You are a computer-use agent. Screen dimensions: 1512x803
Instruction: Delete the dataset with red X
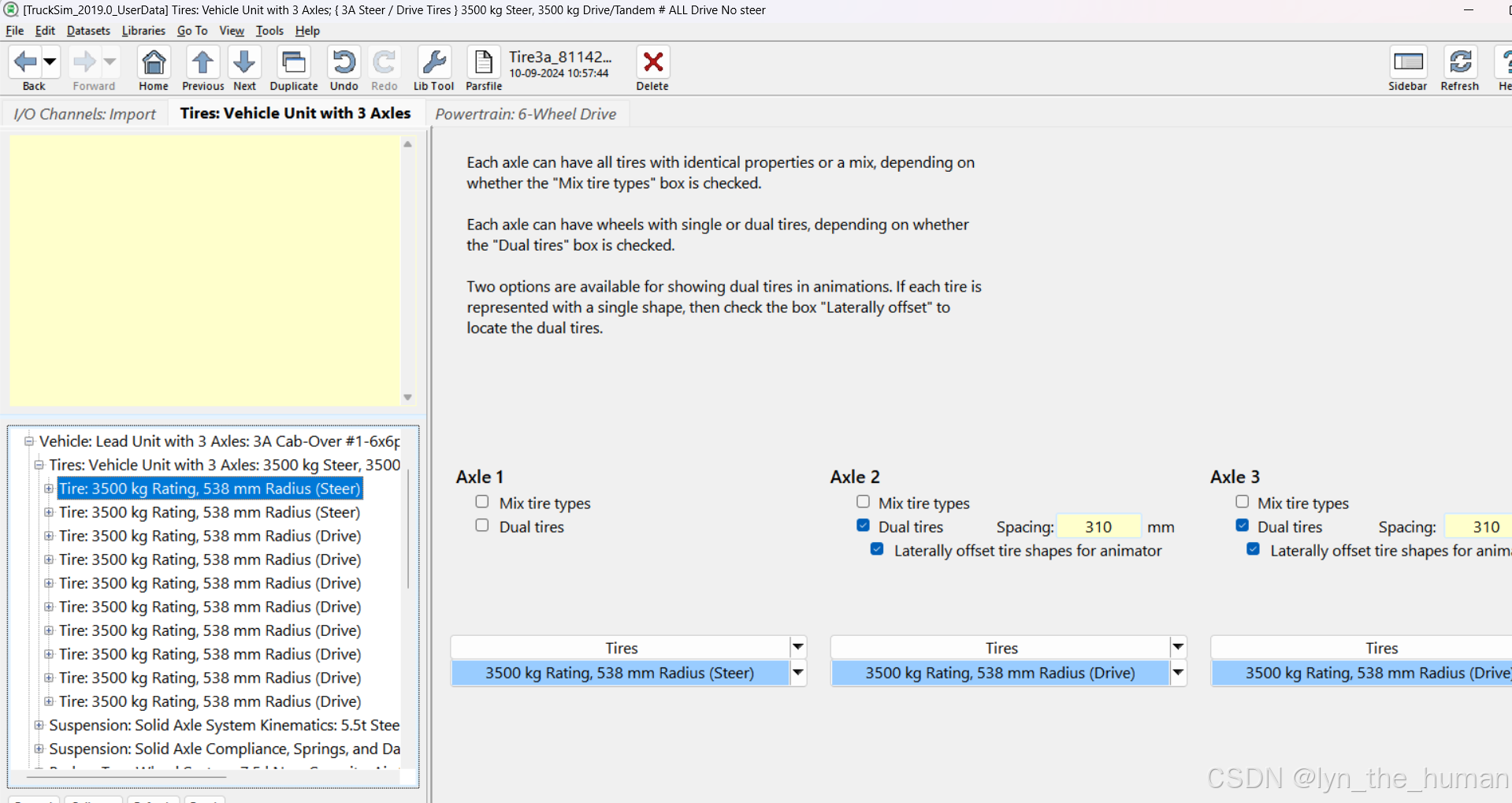point(652,62)
